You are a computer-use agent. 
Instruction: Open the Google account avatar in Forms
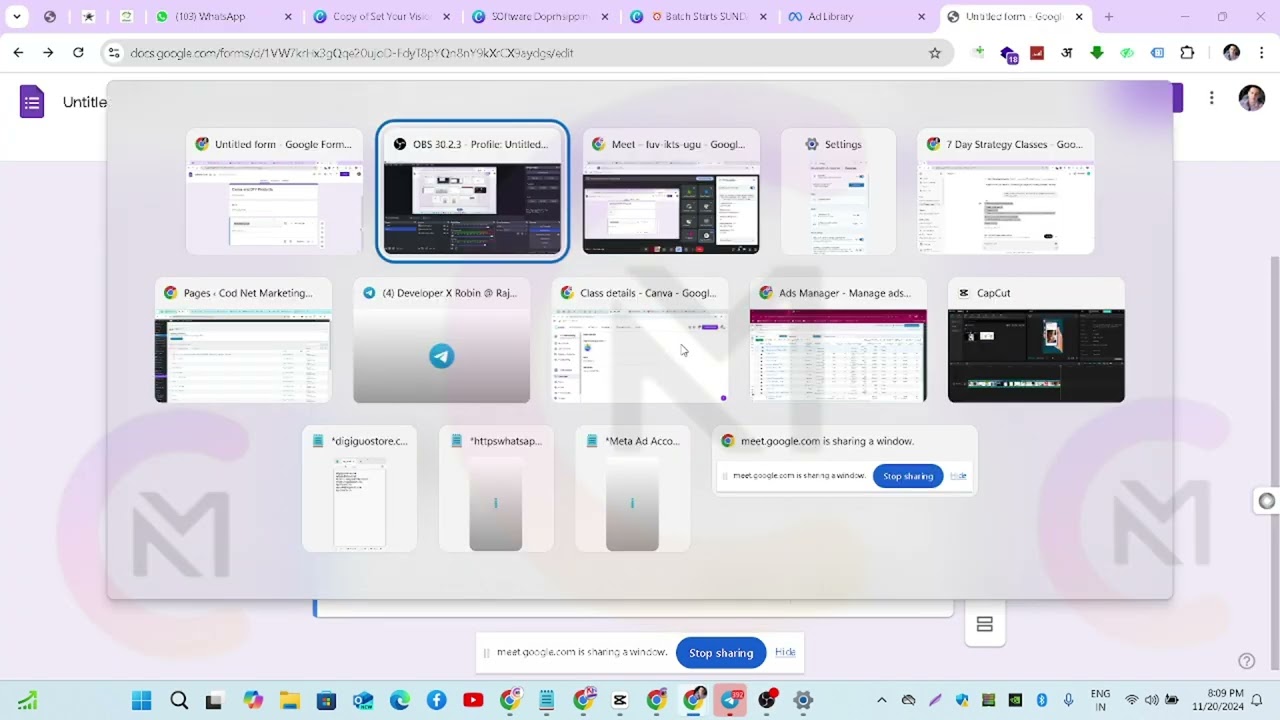click(x=1251, y=98)
